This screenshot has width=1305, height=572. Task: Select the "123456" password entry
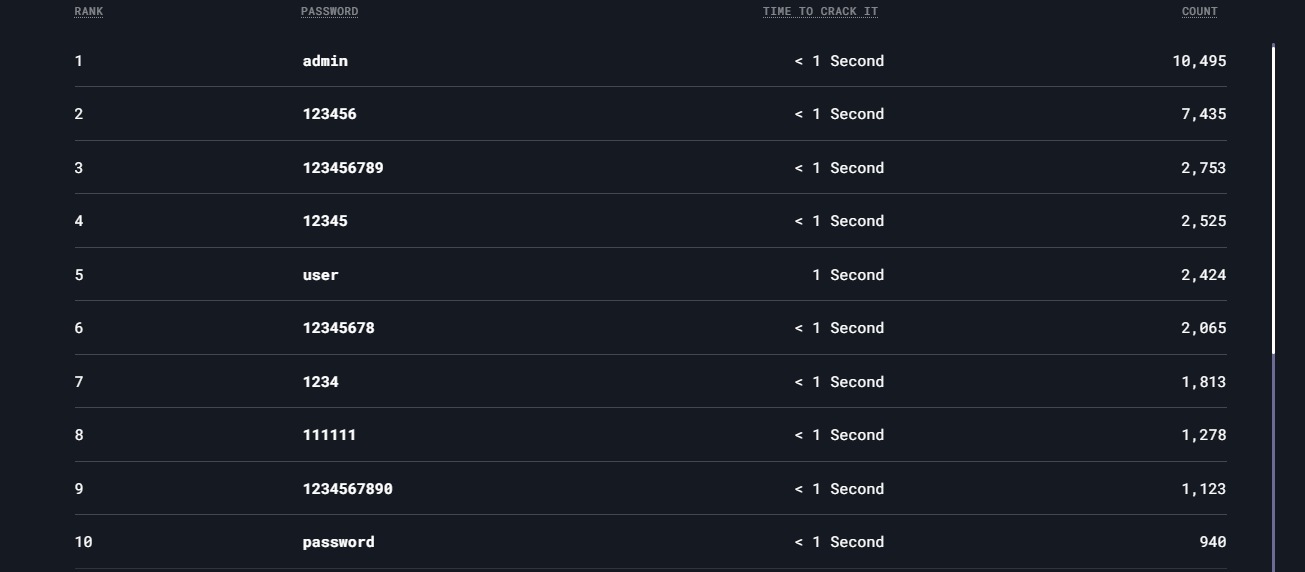329,114
